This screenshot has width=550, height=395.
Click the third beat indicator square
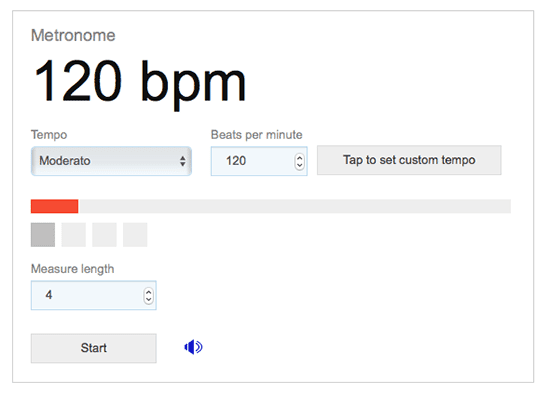click(x=104, y=235)
